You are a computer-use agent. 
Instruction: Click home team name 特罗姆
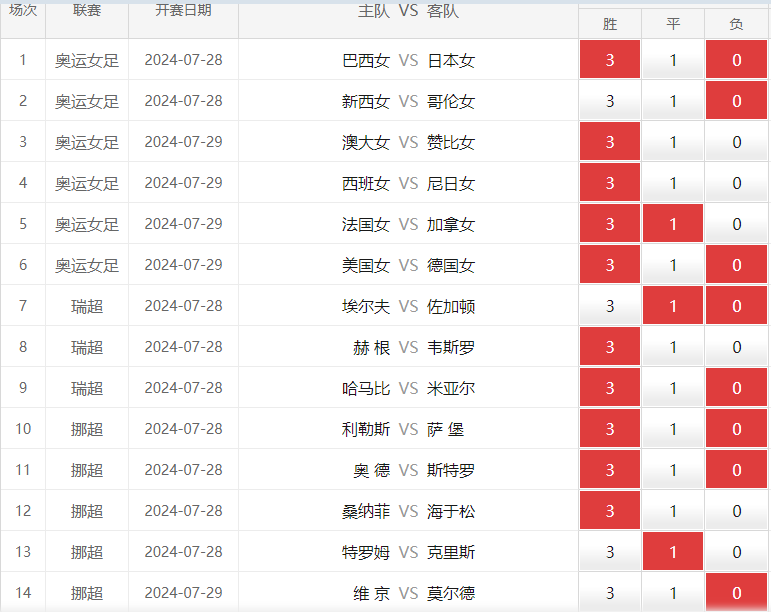pos(366,553)
